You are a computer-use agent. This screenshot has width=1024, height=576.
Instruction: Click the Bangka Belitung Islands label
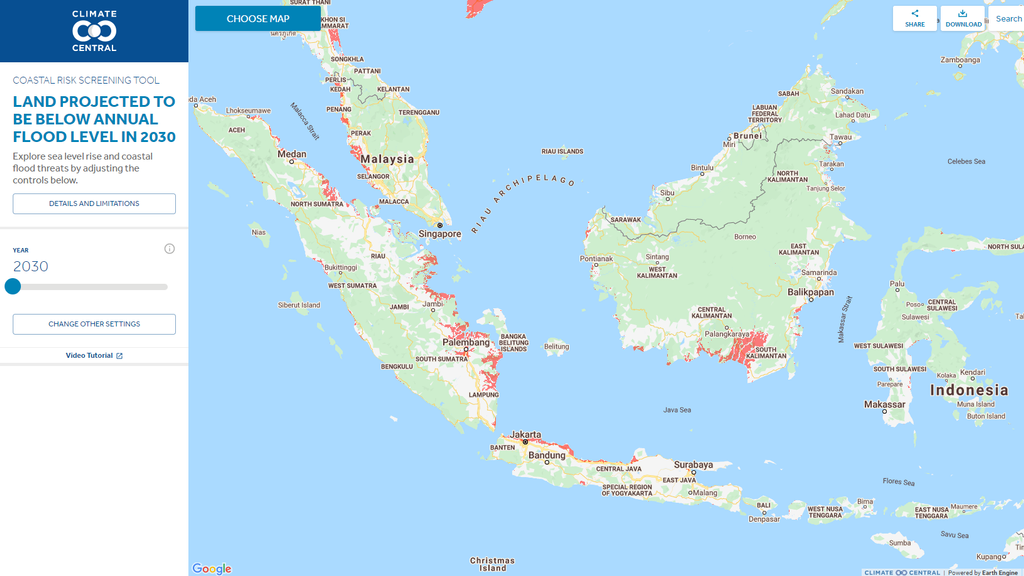pos(513,342)
